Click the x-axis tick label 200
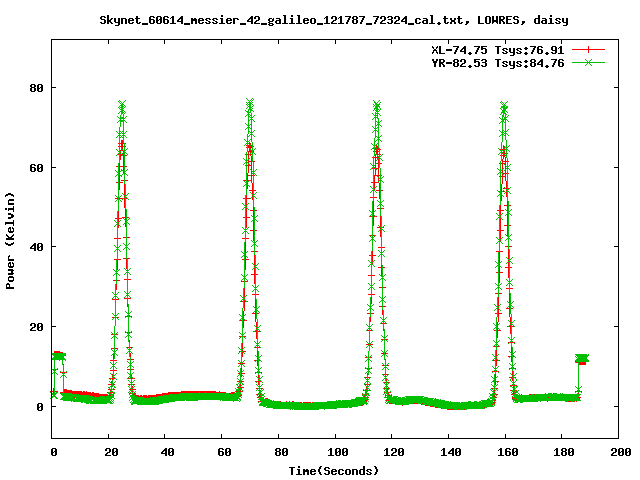This screenshot has width=640, height=480. click(x=620, y=452)
